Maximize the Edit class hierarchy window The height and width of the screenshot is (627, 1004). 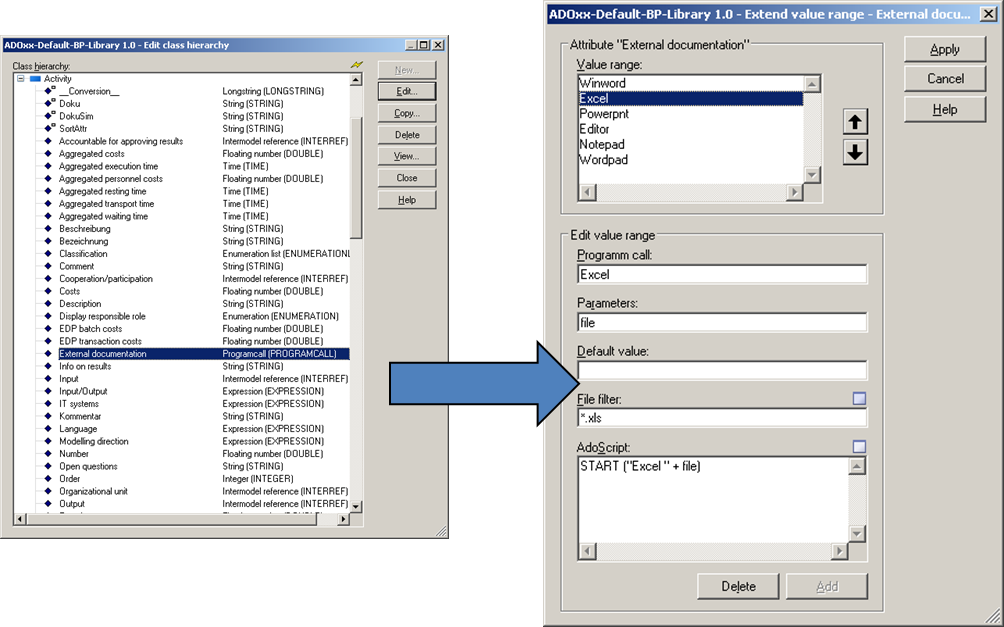[424, 45]
